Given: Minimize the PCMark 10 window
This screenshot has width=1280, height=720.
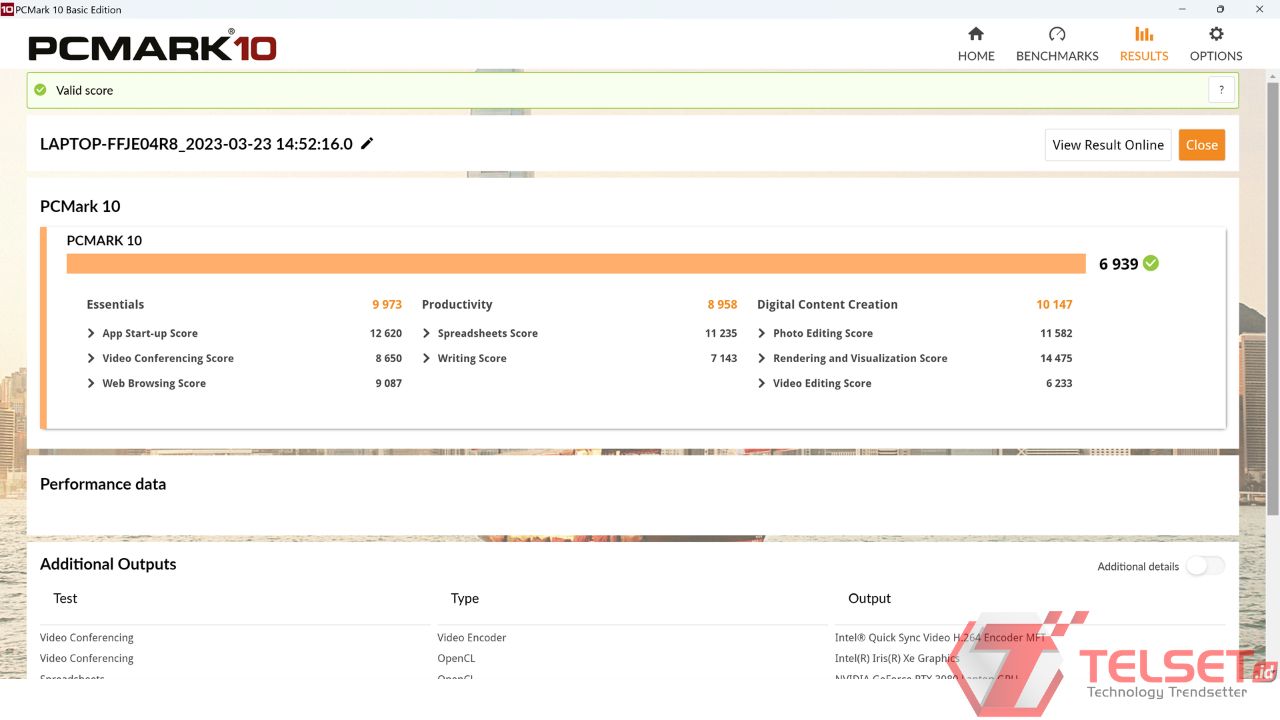Looking at the screenshot, I should click(1181, 9).
